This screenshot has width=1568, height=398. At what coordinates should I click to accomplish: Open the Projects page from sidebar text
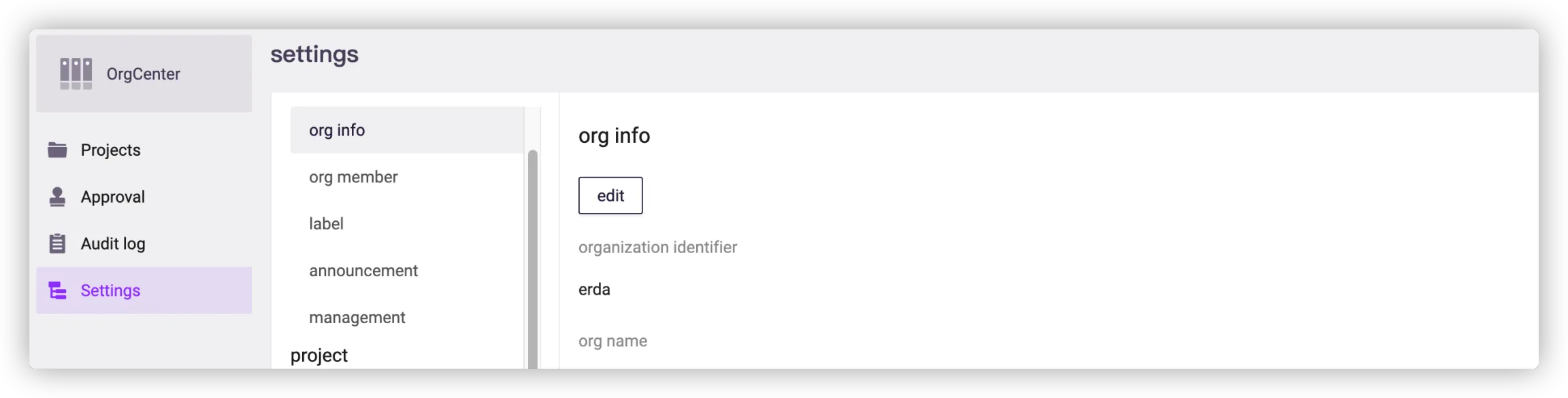(x=110, y=150)
